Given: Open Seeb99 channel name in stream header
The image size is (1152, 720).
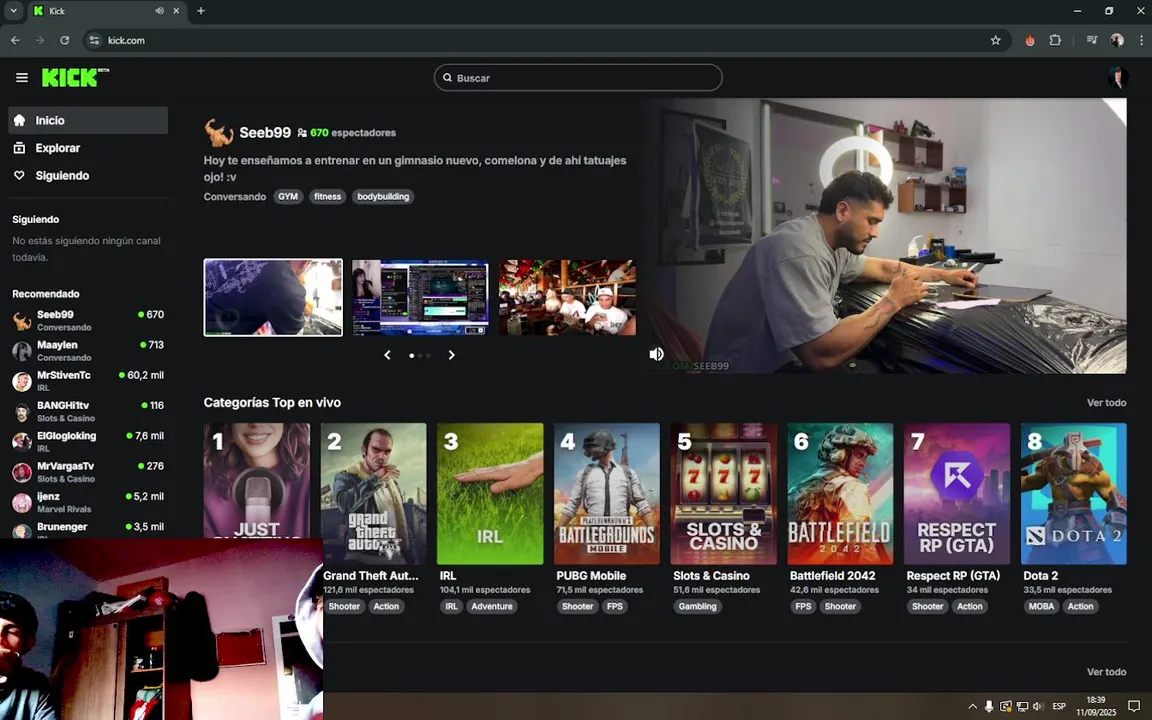Looking at the screenshot, I should (x=265, y=133).
